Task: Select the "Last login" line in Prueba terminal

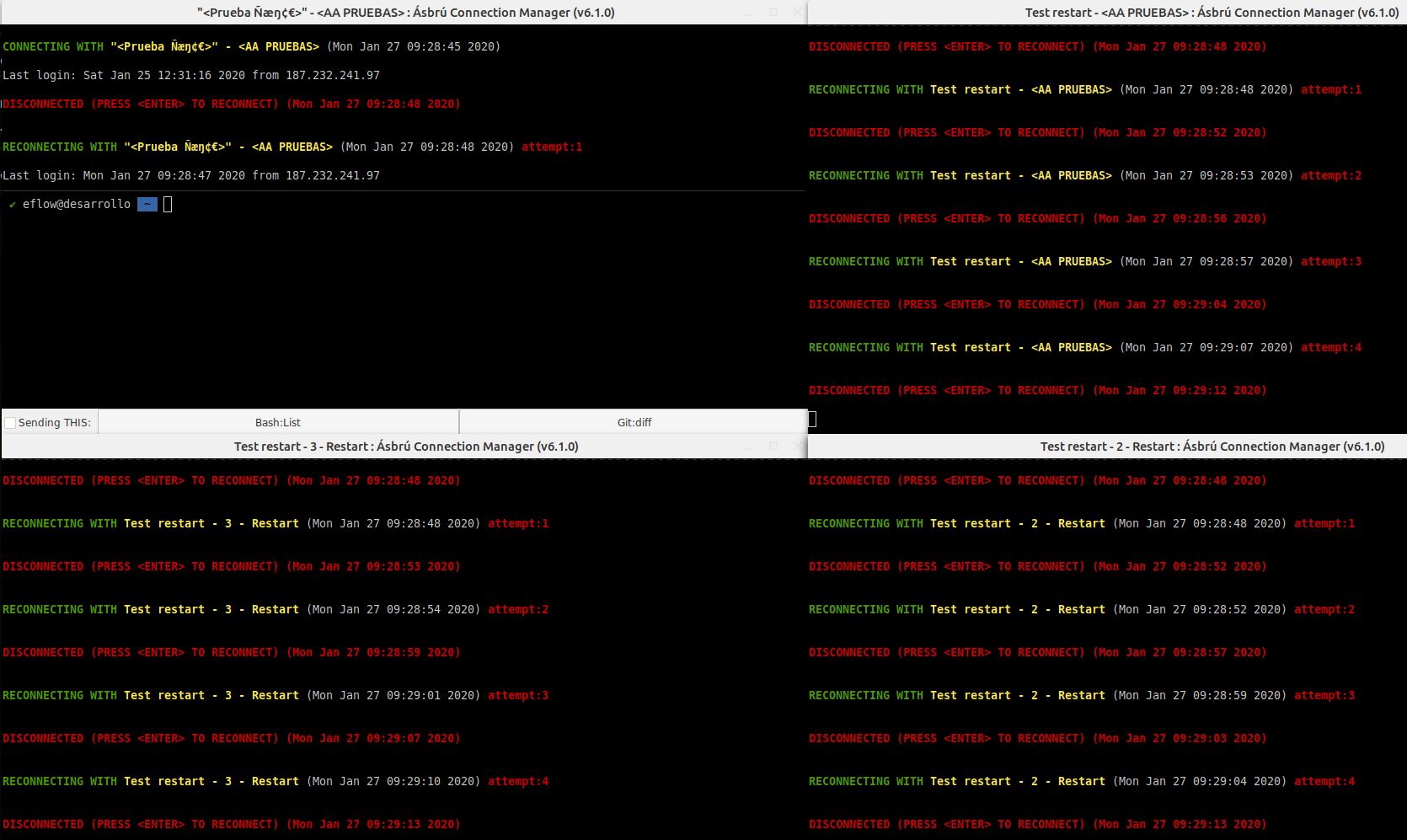Action: 190,75
